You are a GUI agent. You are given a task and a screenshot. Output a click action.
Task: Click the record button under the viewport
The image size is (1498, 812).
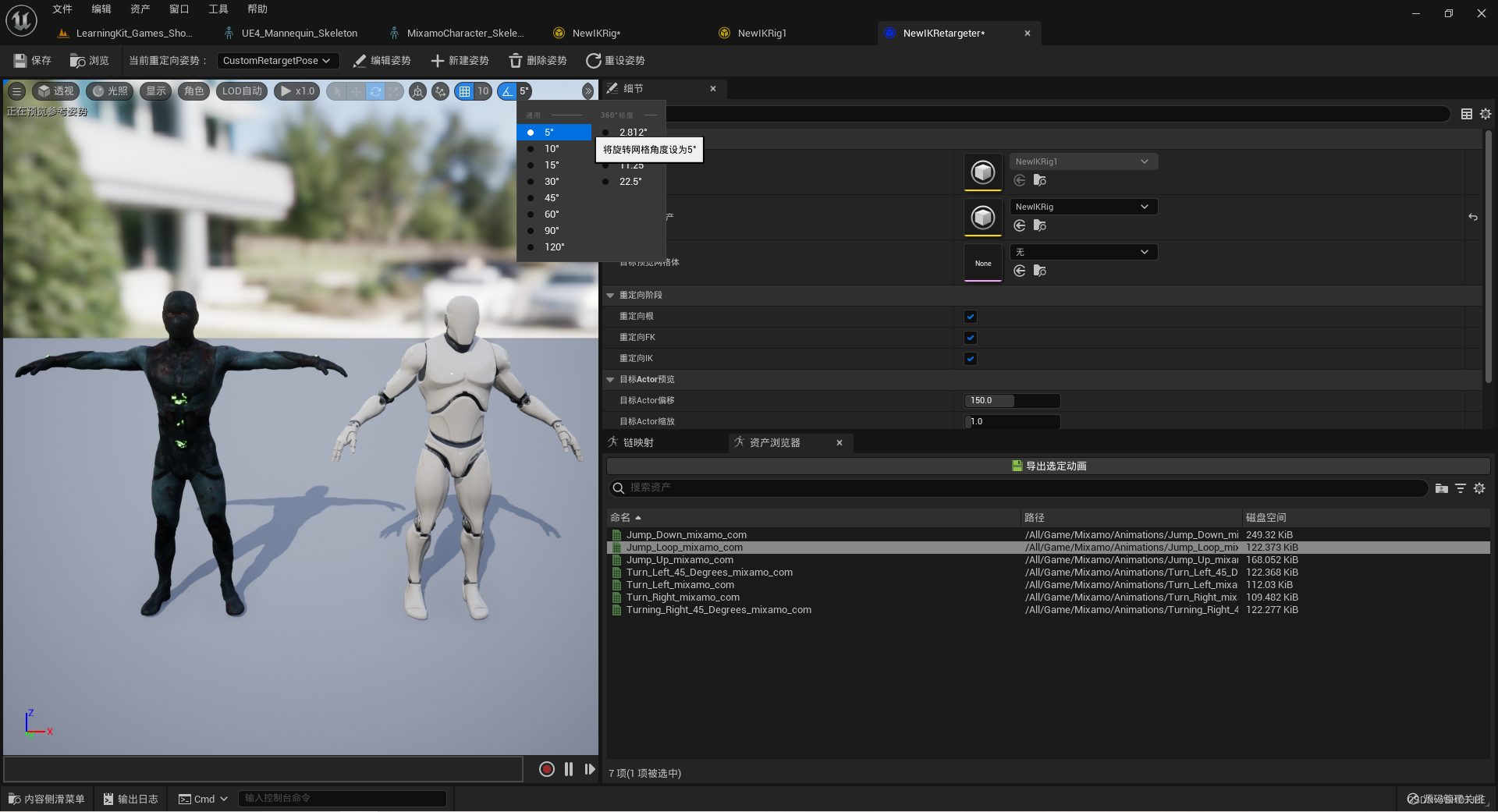(547, 769)
